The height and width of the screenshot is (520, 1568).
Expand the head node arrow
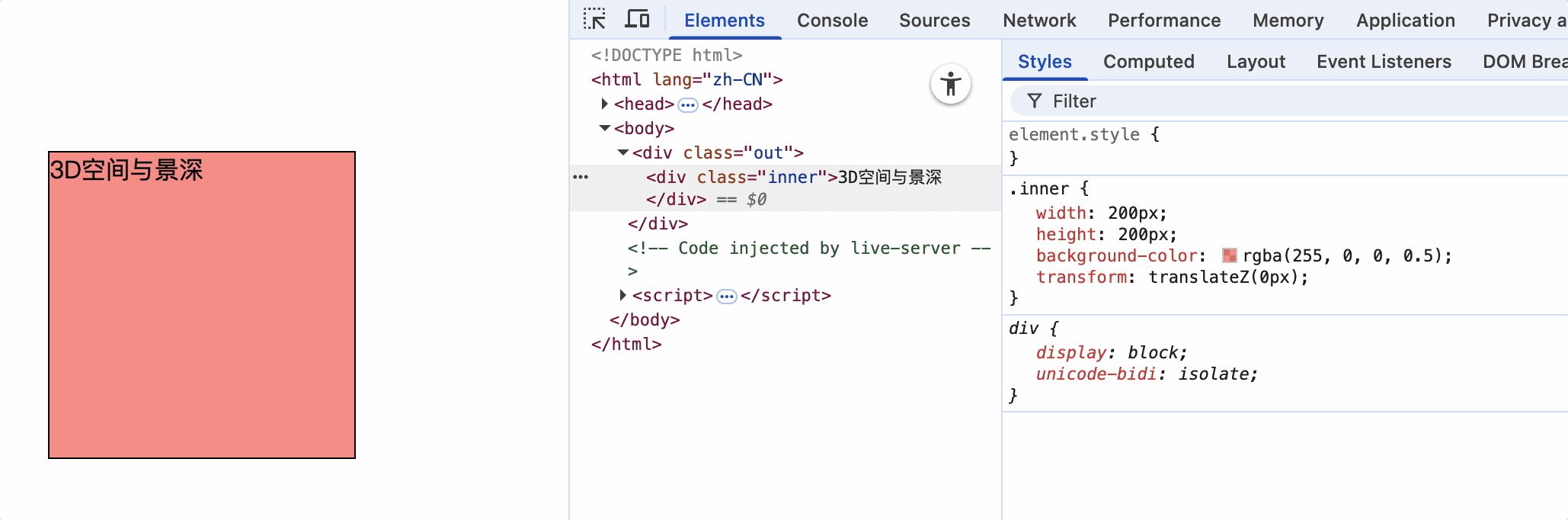tap(604, 104)
